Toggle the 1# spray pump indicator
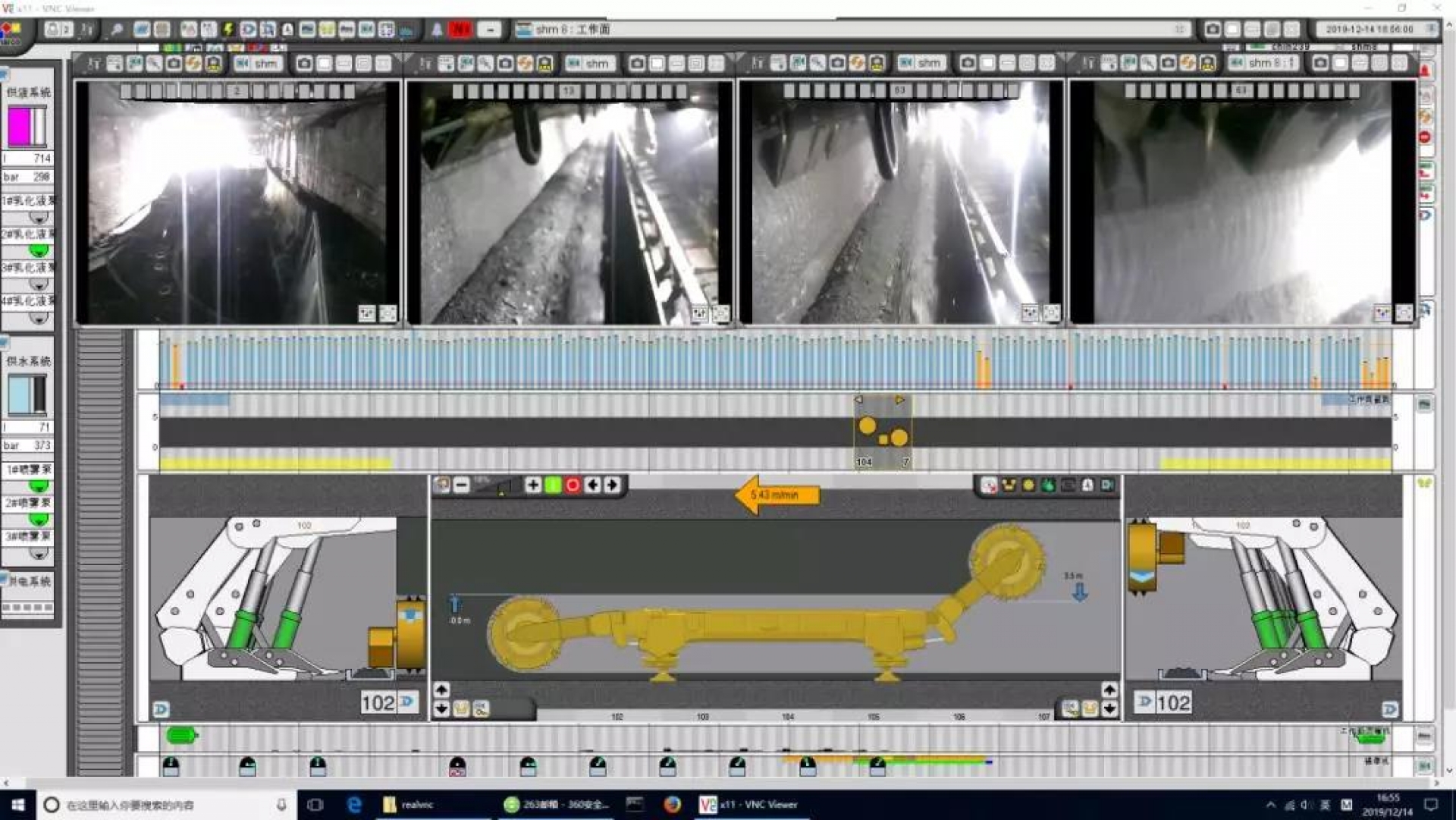 (x=38, y=486)
